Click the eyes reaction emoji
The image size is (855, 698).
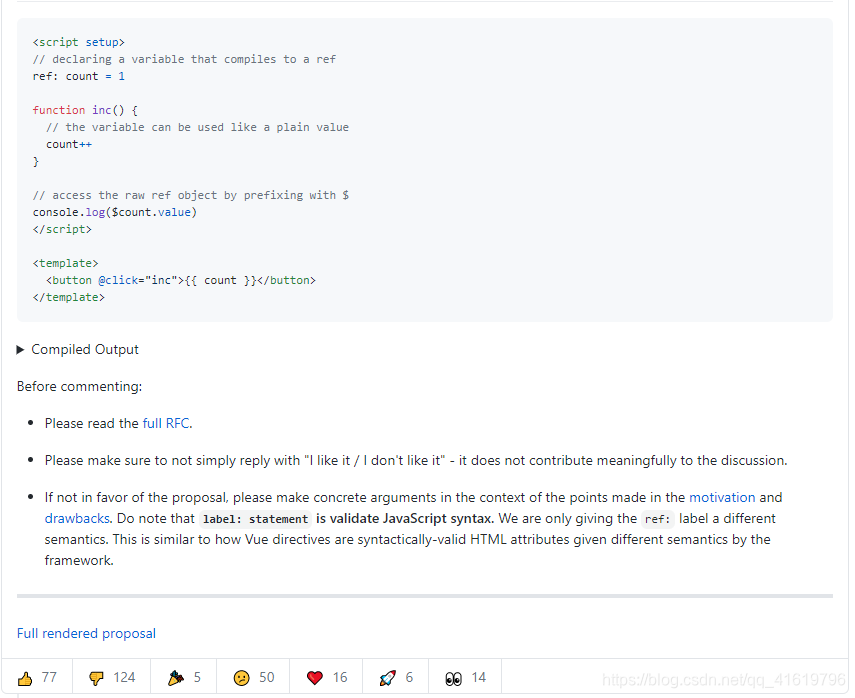454,678
